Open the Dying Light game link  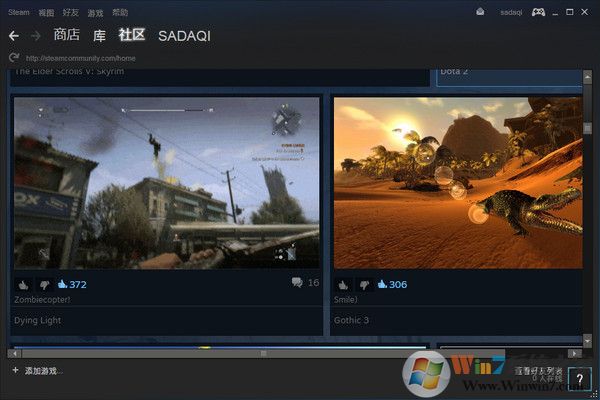(x=38, y=320)
